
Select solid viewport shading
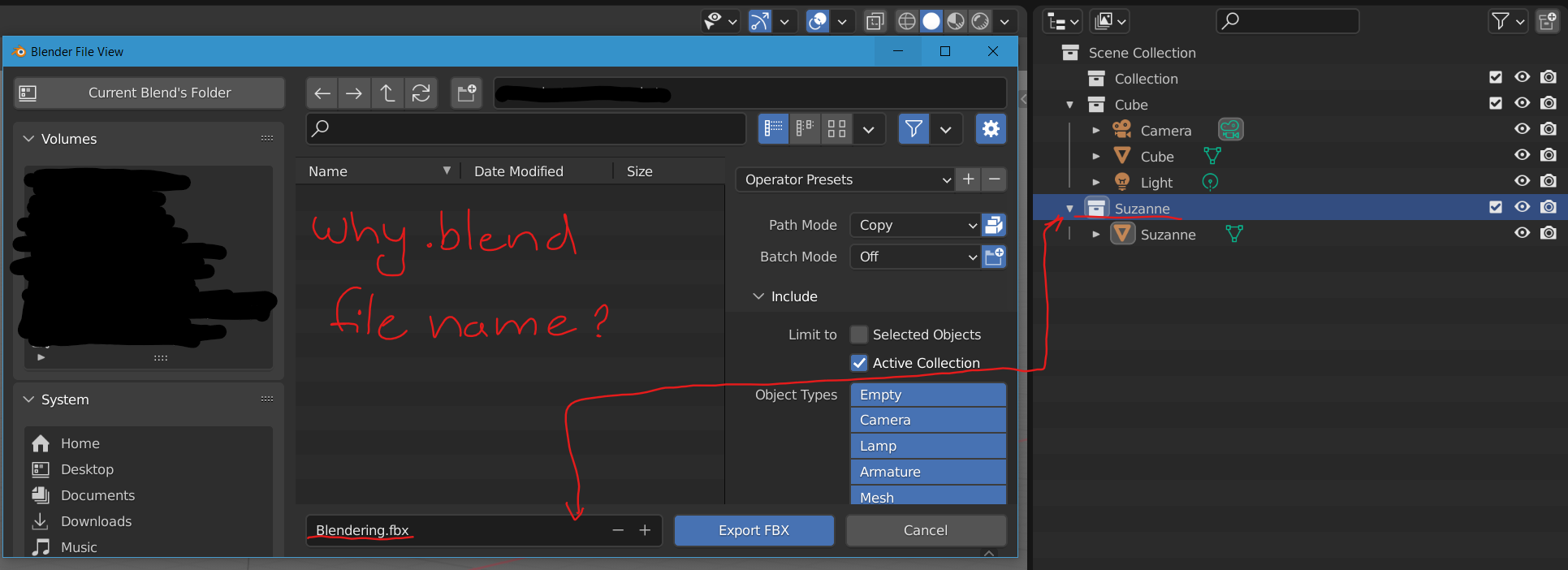tap(931, 21)
